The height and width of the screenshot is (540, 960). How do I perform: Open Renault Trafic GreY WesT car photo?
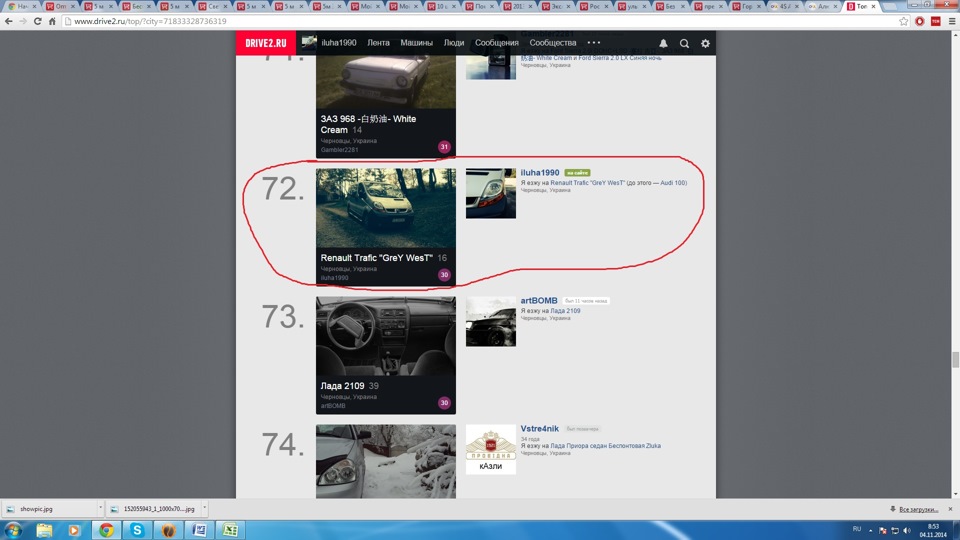click(386, 208)
